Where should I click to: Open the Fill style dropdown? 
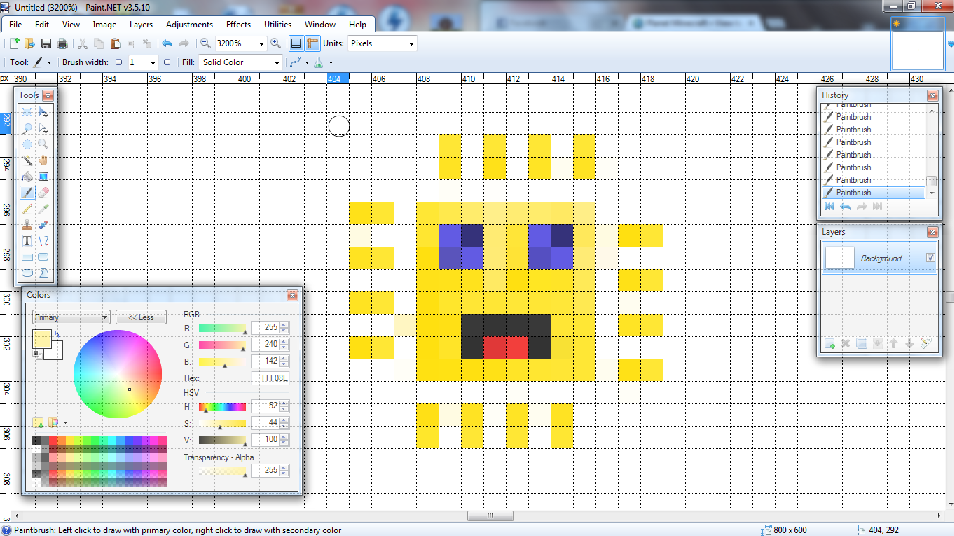[x=277, y=62]
